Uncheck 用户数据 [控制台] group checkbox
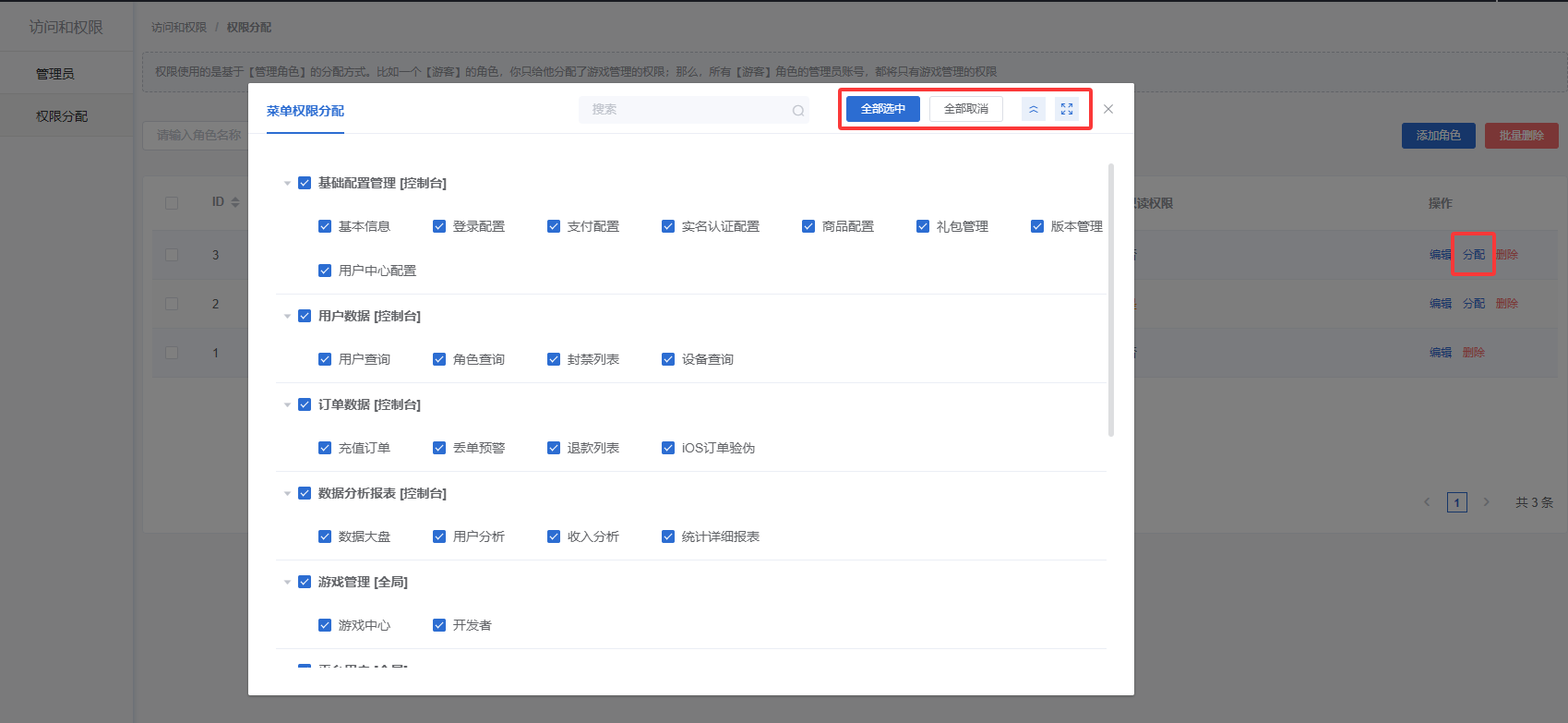 click(305, 317)
